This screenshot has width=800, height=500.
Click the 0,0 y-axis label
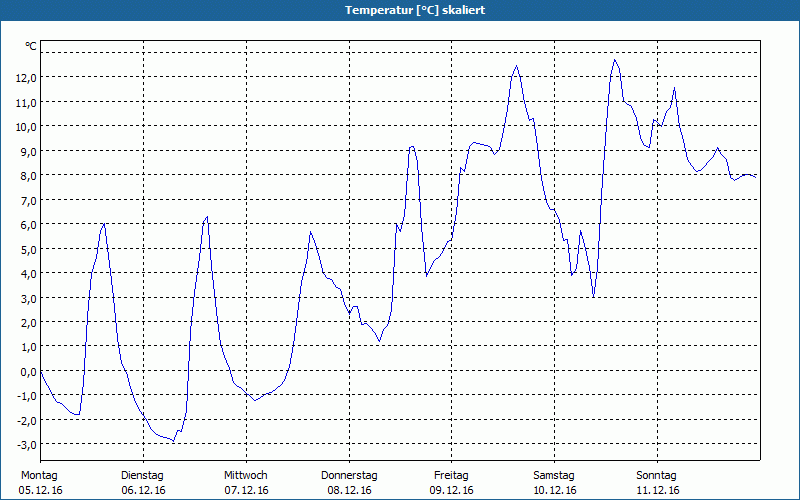pyautogui.click(x=29, y=371)
